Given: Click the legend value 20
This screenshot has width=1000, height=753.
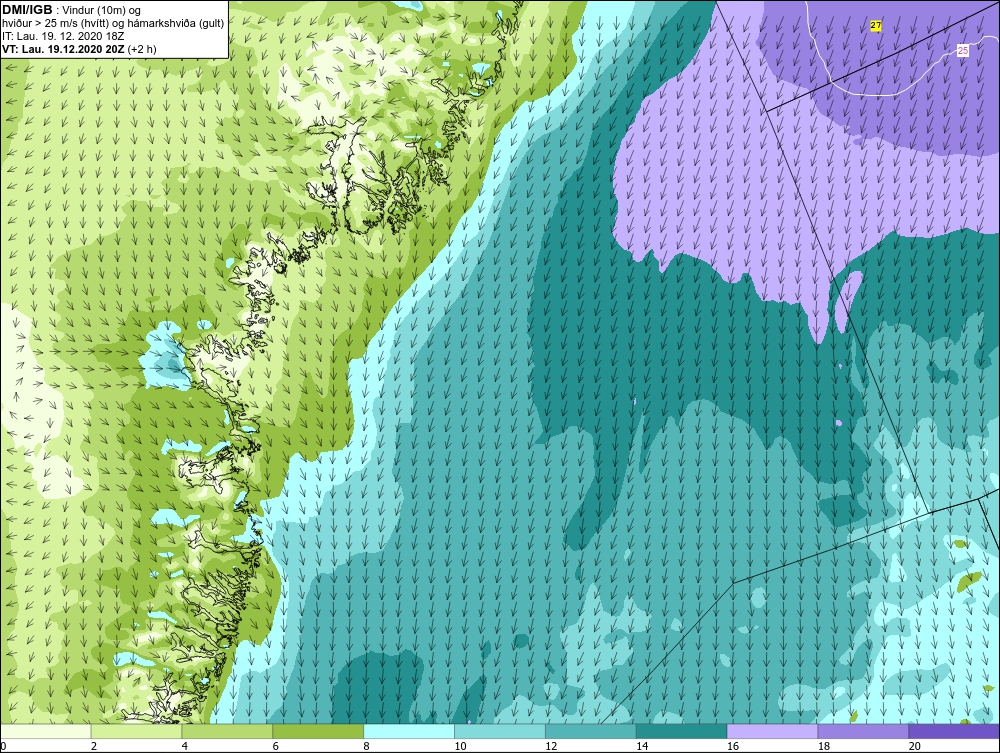Looking at the screenshot, I should pos(915,746).
